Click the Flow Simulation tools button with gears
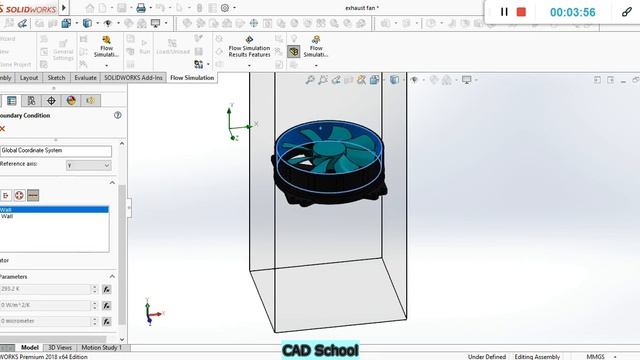This screenshot has width=640, height=360. [x=316, y=46]
